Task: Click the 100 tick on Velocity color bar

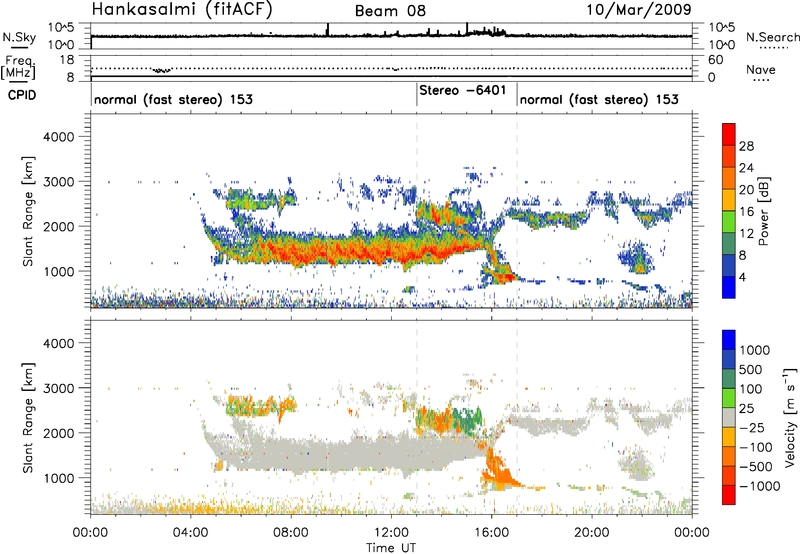Action: [751, 389]
